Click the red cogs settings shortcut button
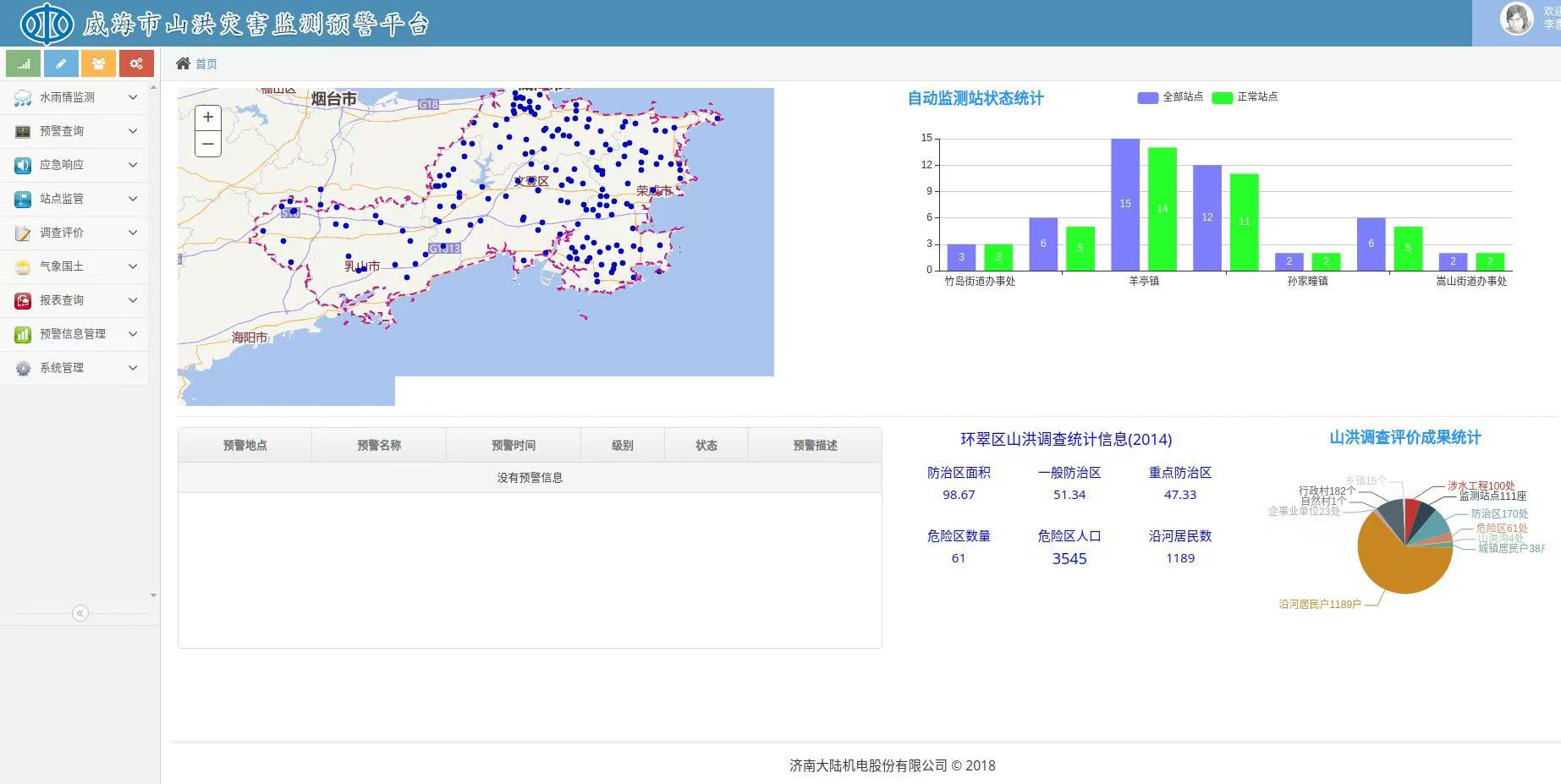The height and width of the screenshot is (784, 1561). (x=135, y=63)
